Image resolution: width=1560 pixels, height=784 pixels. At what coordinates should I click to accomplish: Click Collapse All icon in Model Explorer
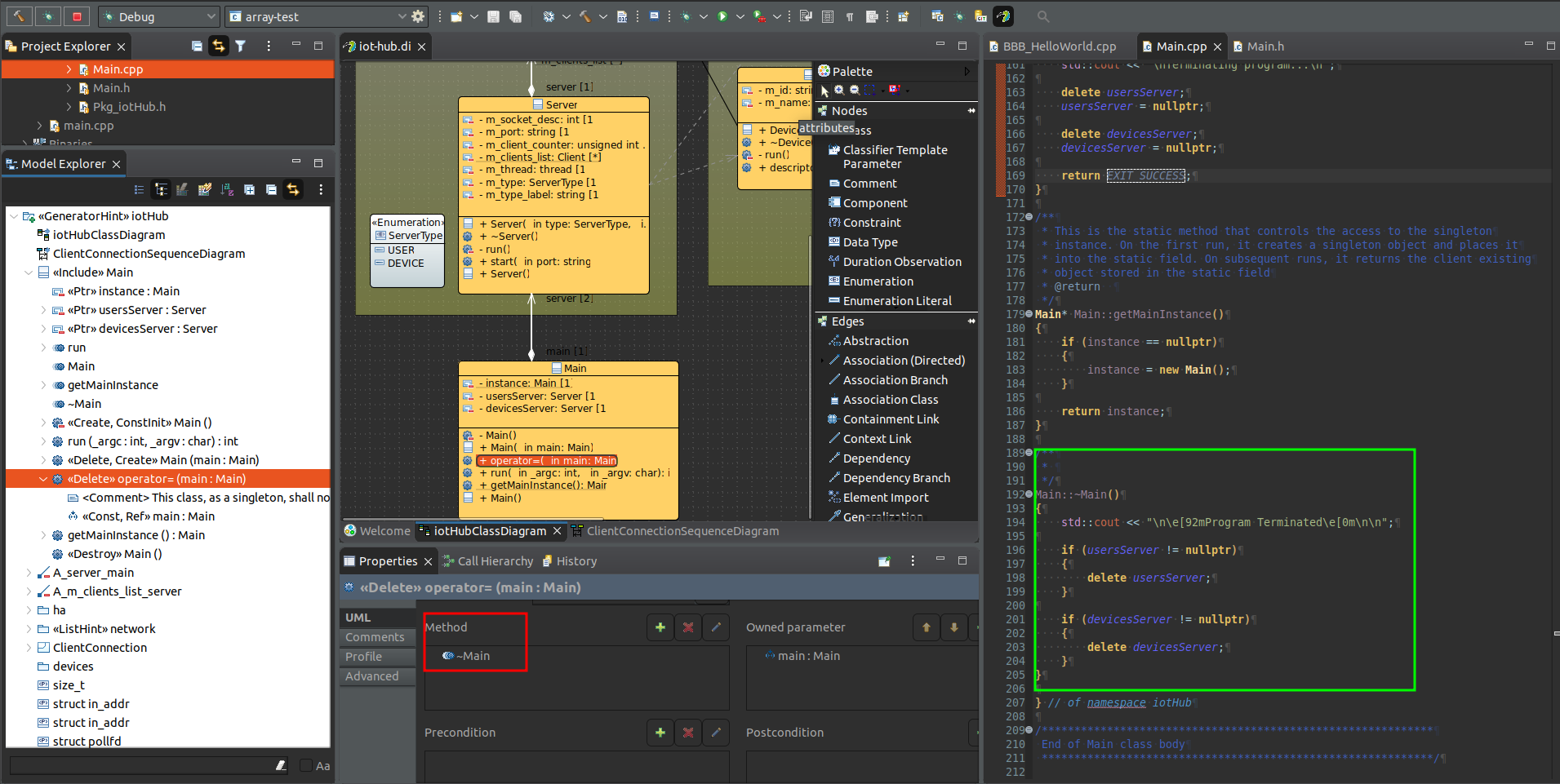pos(271,190)
